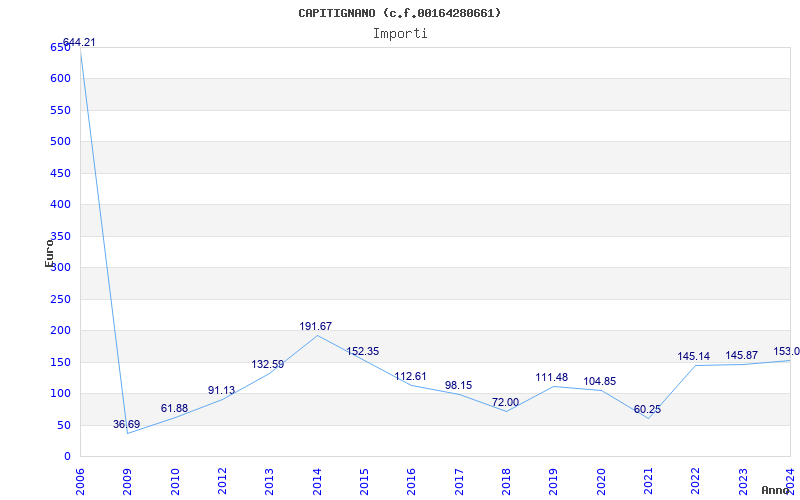Click the y-axis value 250
Image resolution: width=800 pixels, height=500 pixels.
(60, 299)
